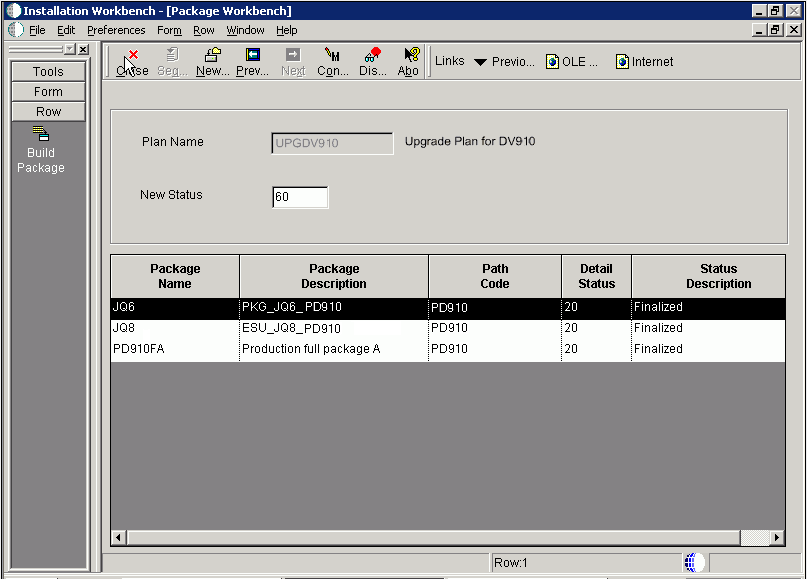Click the left arrow of horizontal scrollbar
The image size is (807, 579).
click(x=118, y=538)
